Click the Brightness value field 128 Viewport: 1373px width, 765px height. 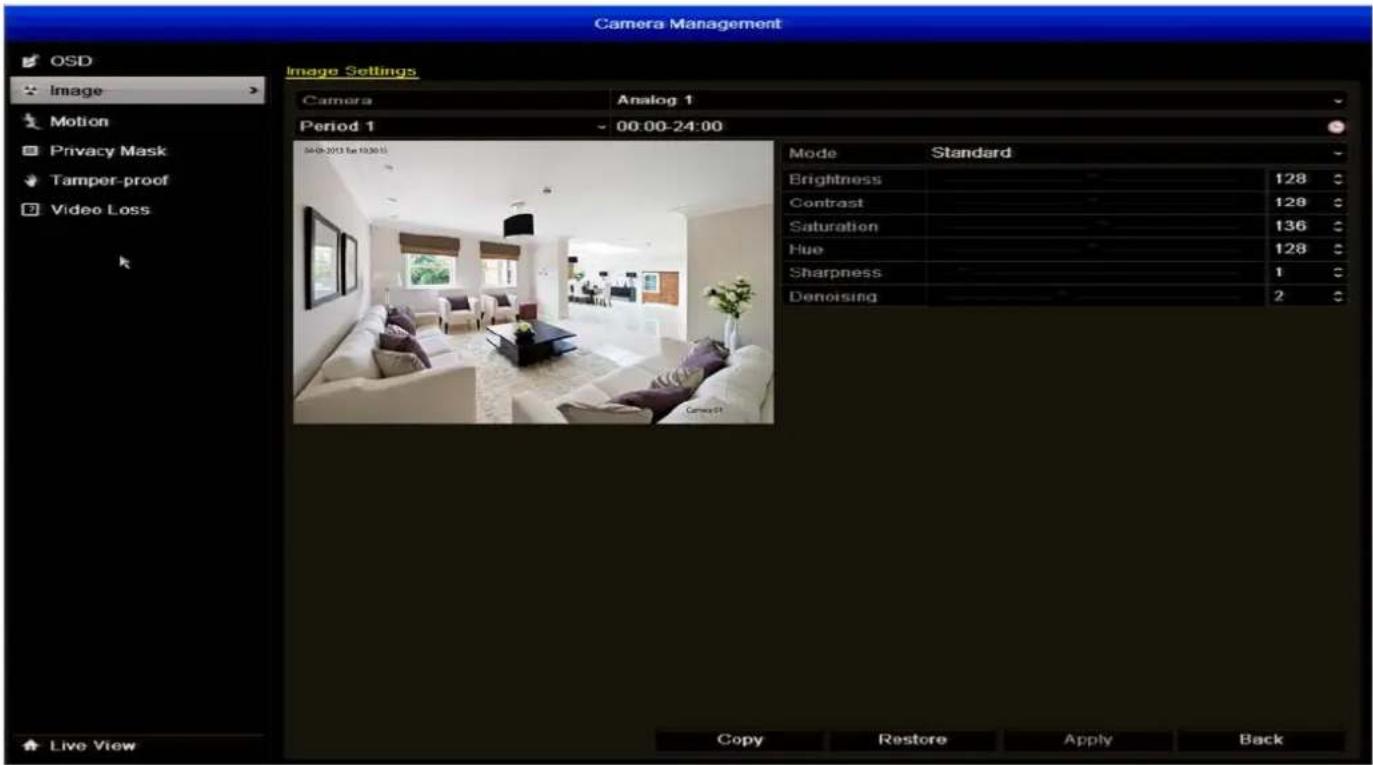coord(1297,179)
